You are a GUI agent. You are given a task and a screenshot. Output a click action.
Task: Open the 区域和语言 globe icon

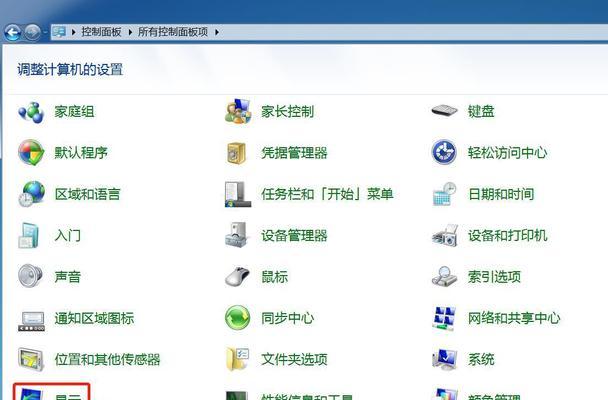point(31,194)
